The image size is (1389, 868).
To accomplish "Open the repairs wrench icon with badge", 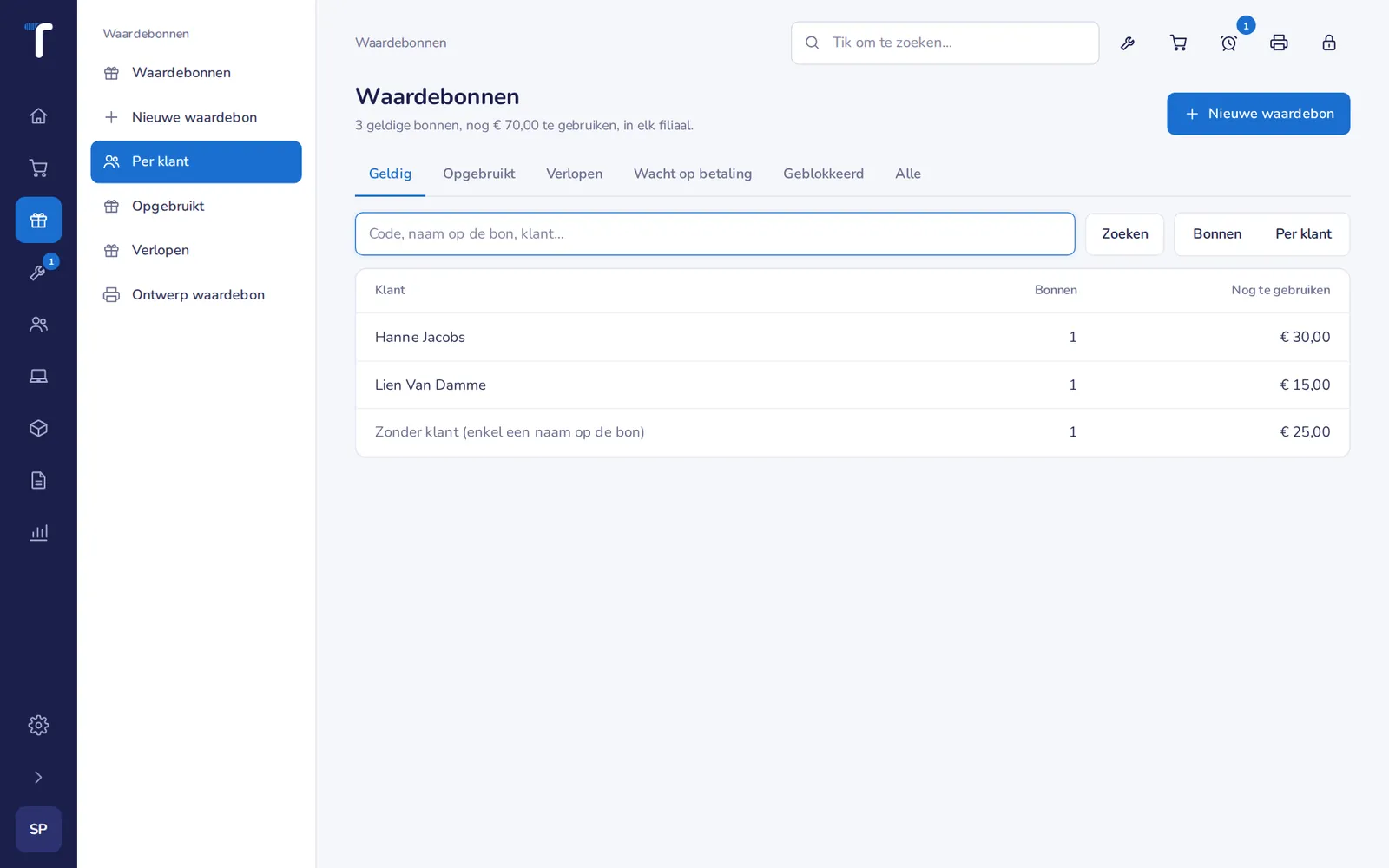I will 38,272.
